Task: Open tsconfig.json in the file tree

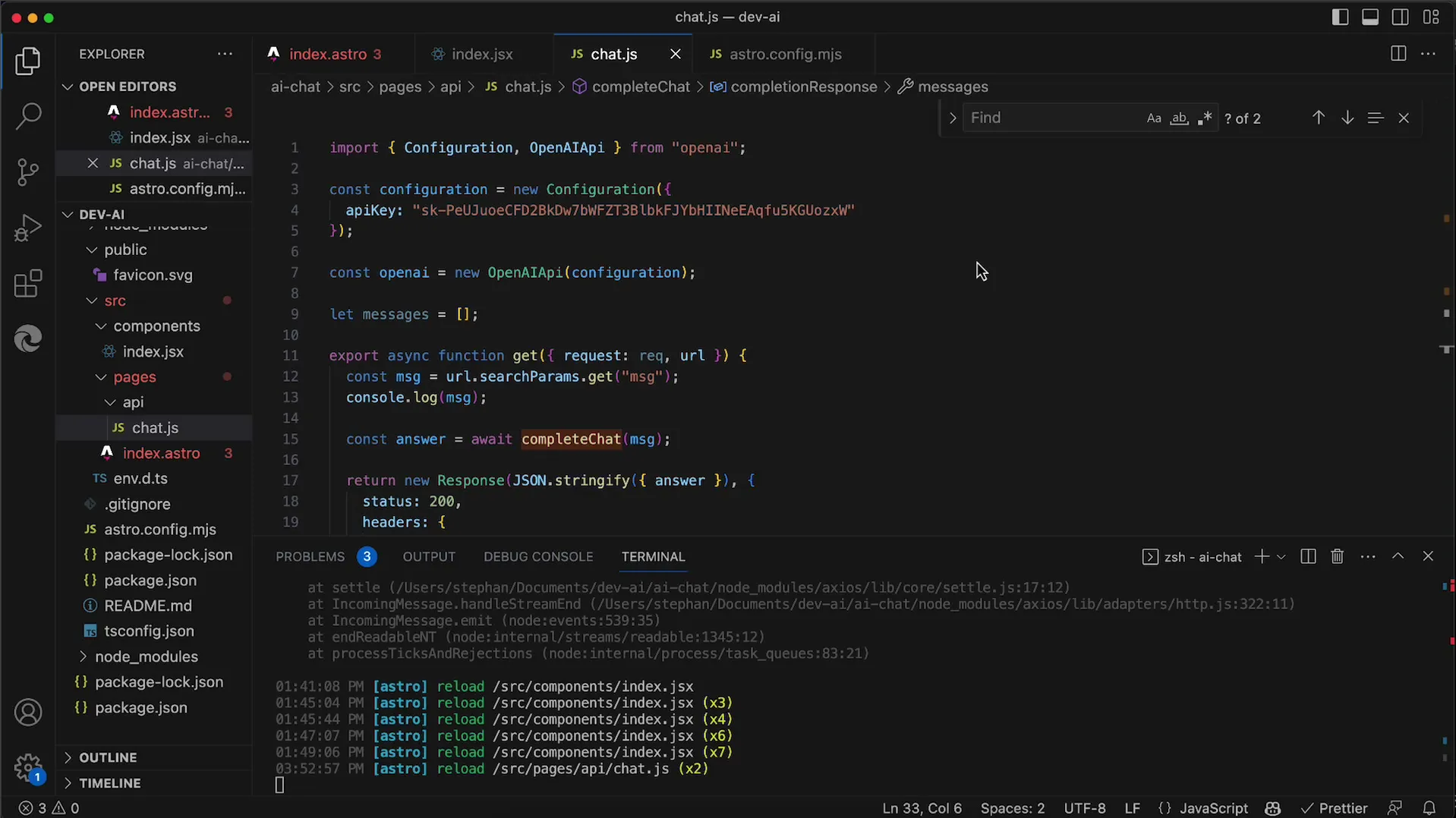Action: pos(149,631)
